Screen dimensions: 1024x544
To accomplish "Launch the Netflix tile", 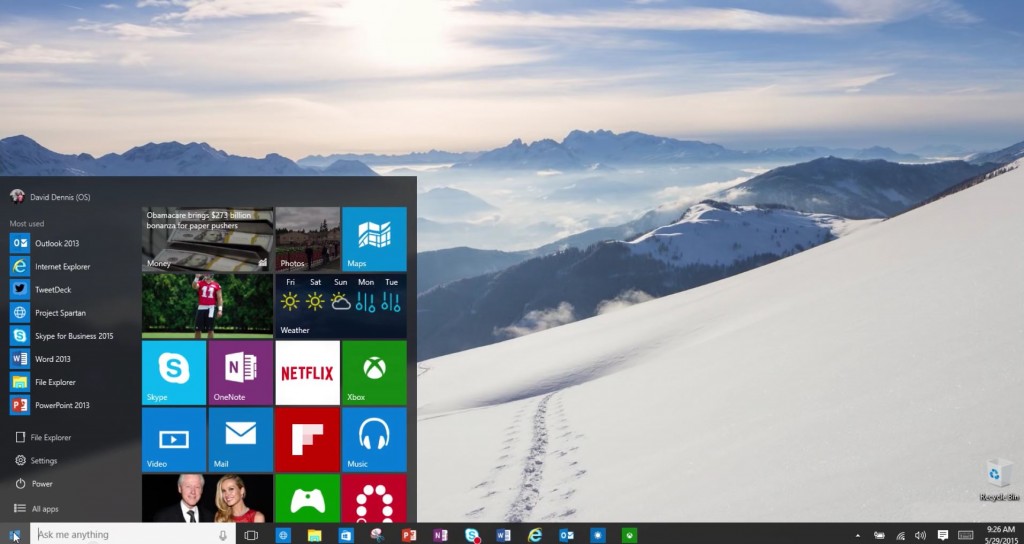I will tap(308, 372).
